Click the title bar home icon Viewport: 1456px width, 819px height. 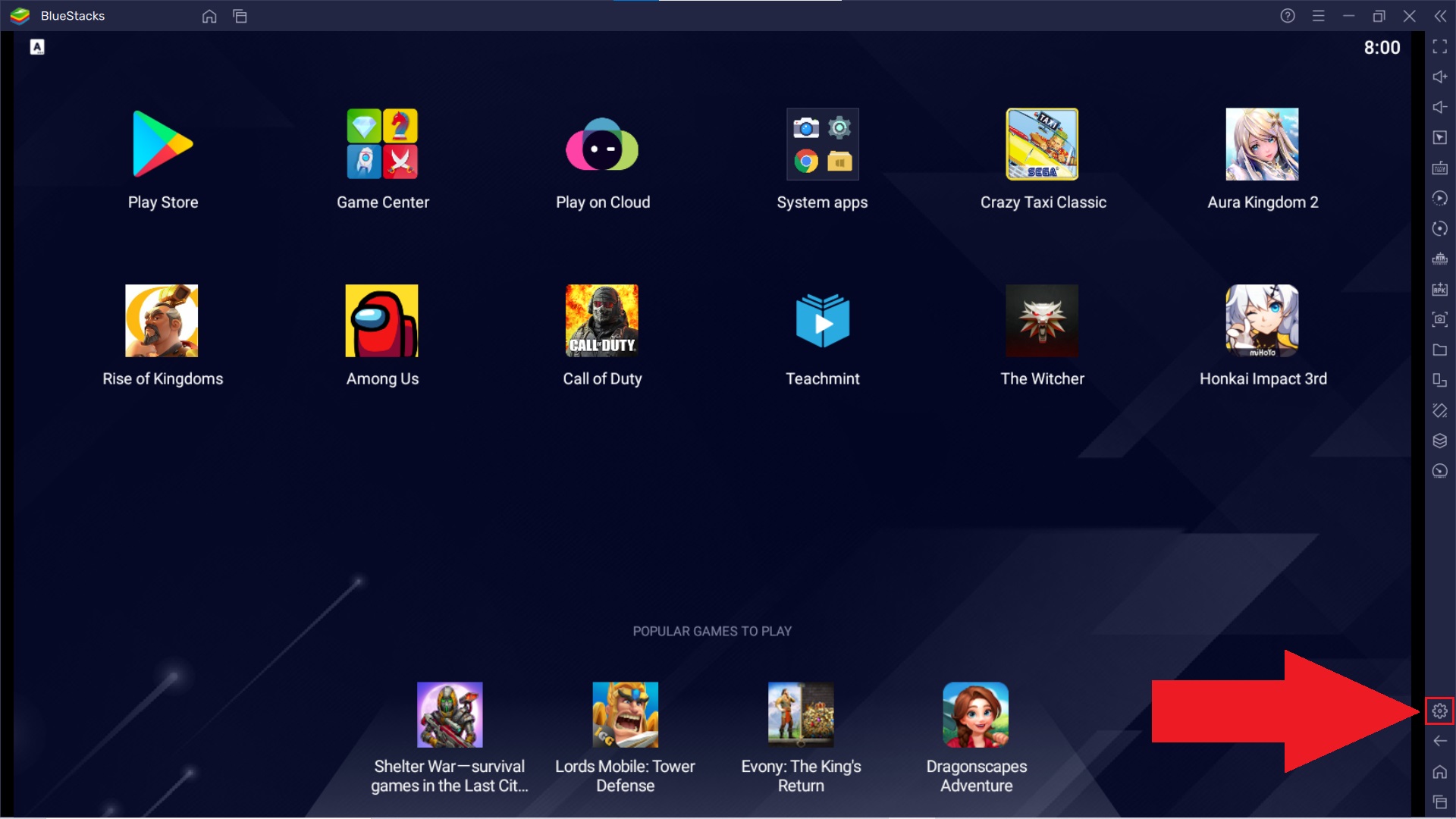209,16
